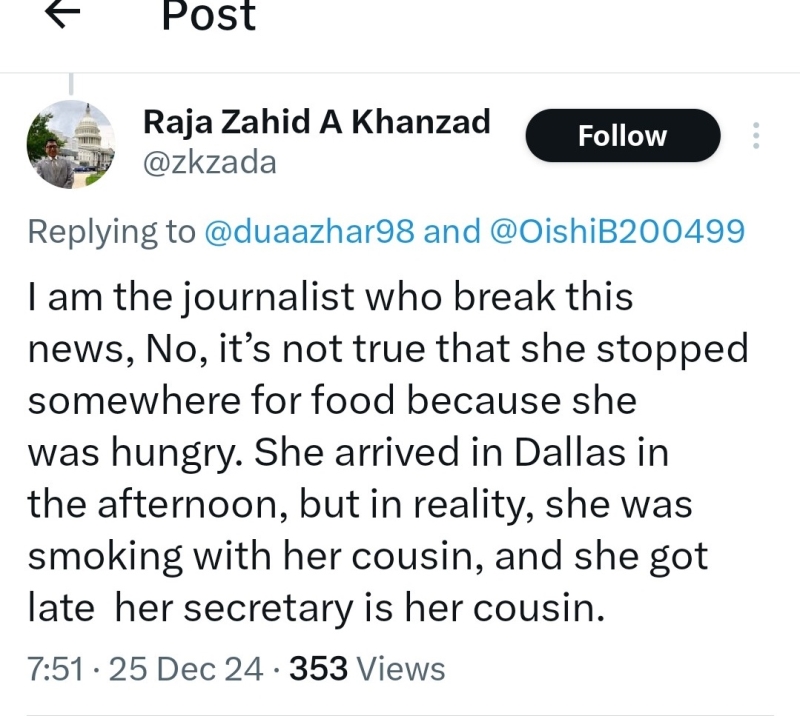Screen dimensions: 800x716
Task: Tap the thread connector line above avatar
Action: (71, 84)
